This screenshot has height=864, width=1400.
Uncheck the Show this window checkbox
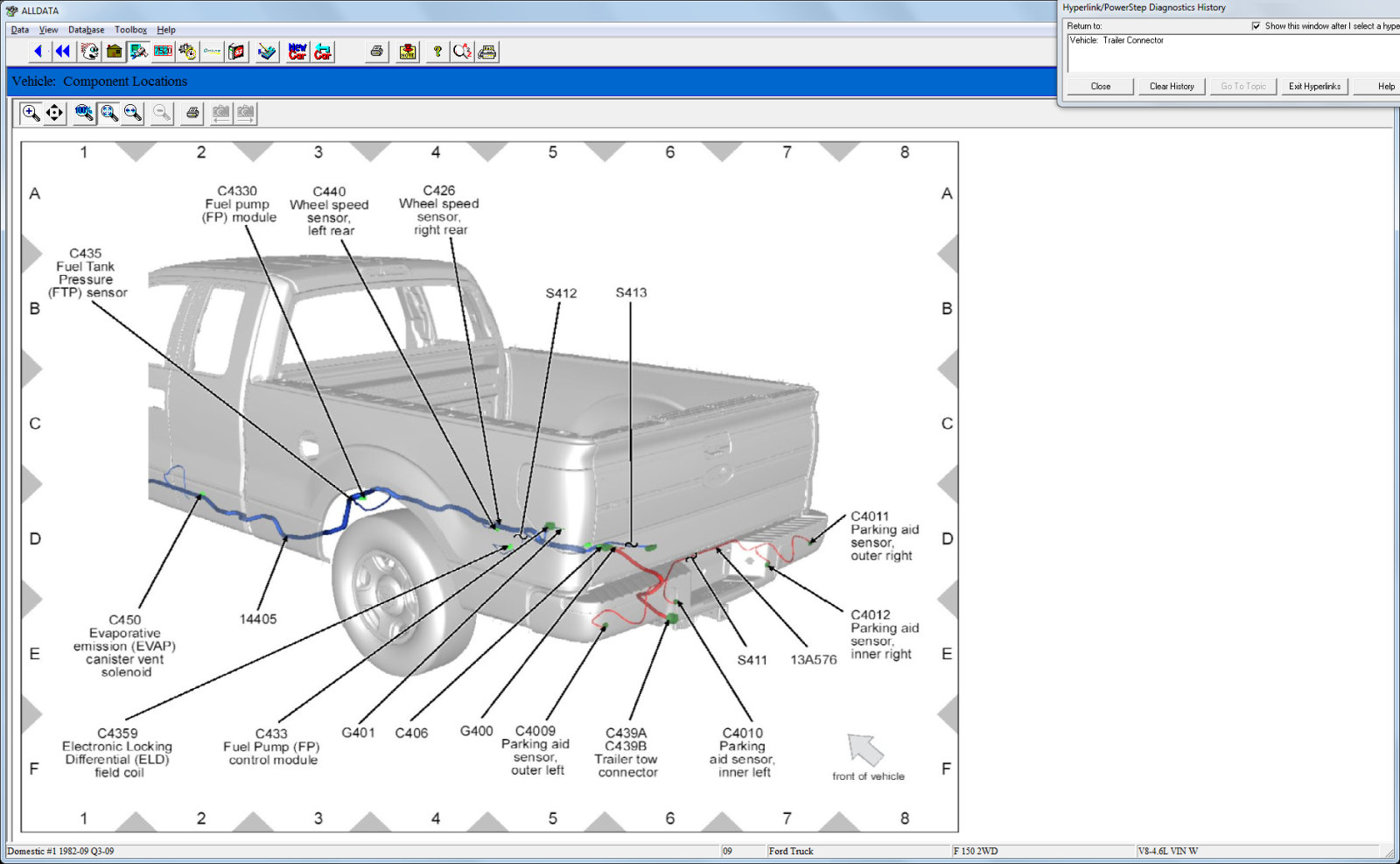(1256, 25)
